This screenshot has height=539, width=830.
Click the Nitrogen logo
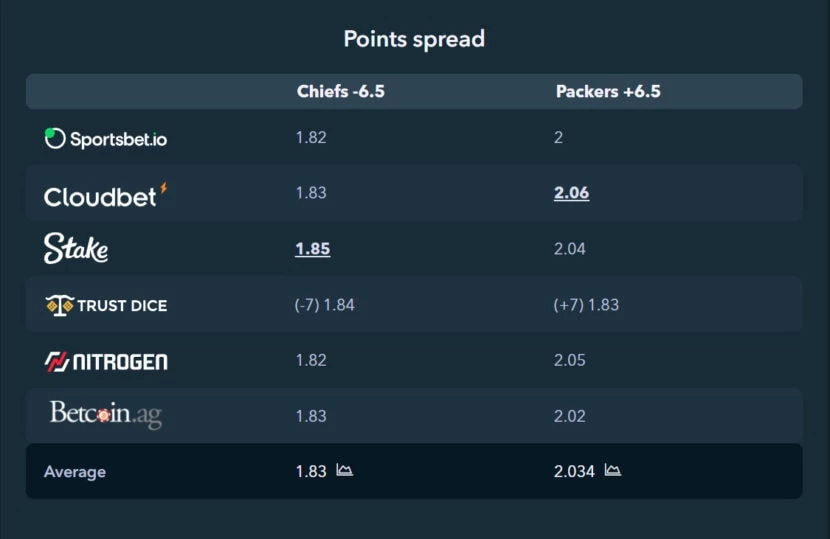[x=106, y=362]
